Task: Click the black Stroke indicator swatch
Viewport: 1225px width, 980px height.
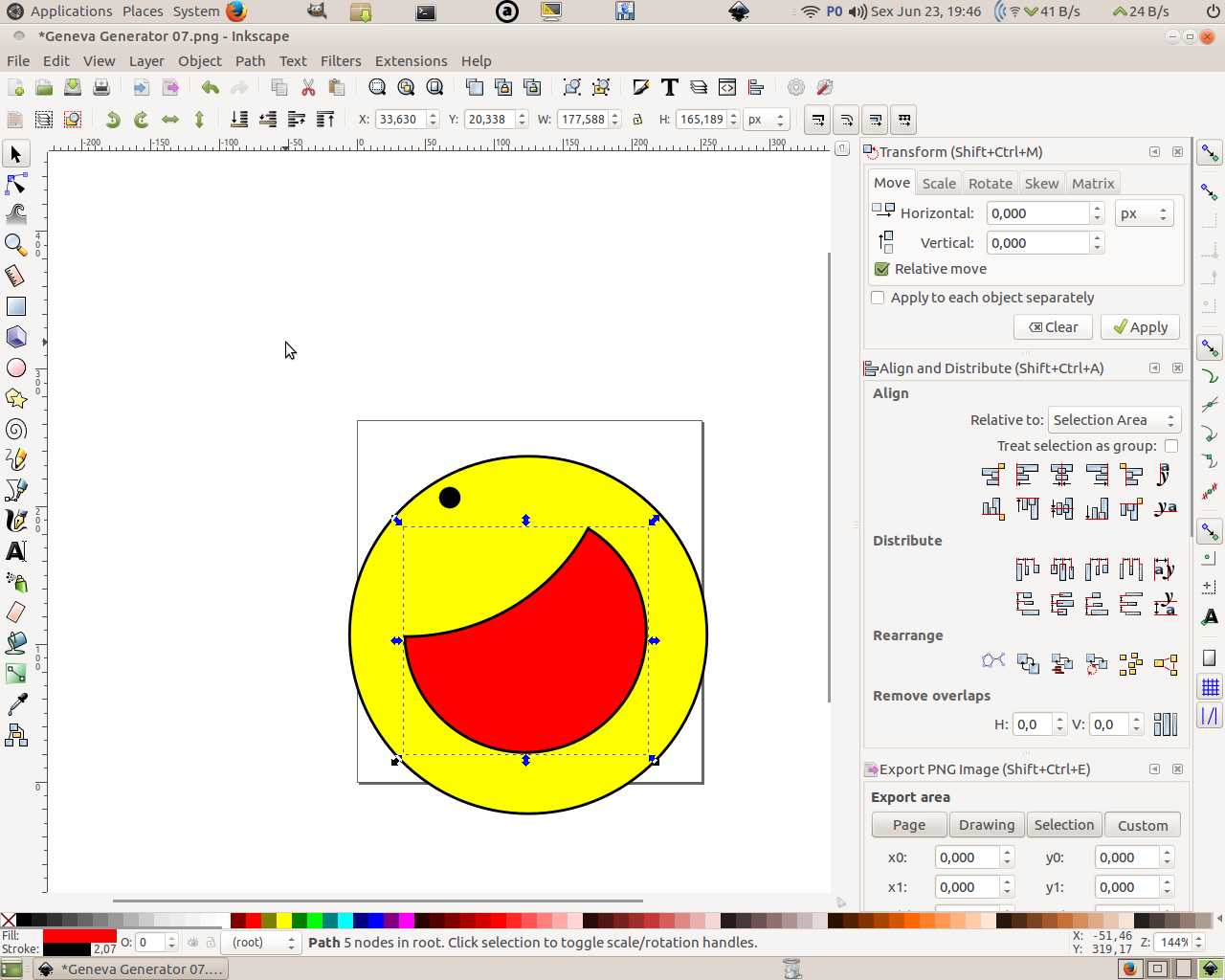Action: coord(67,949)
